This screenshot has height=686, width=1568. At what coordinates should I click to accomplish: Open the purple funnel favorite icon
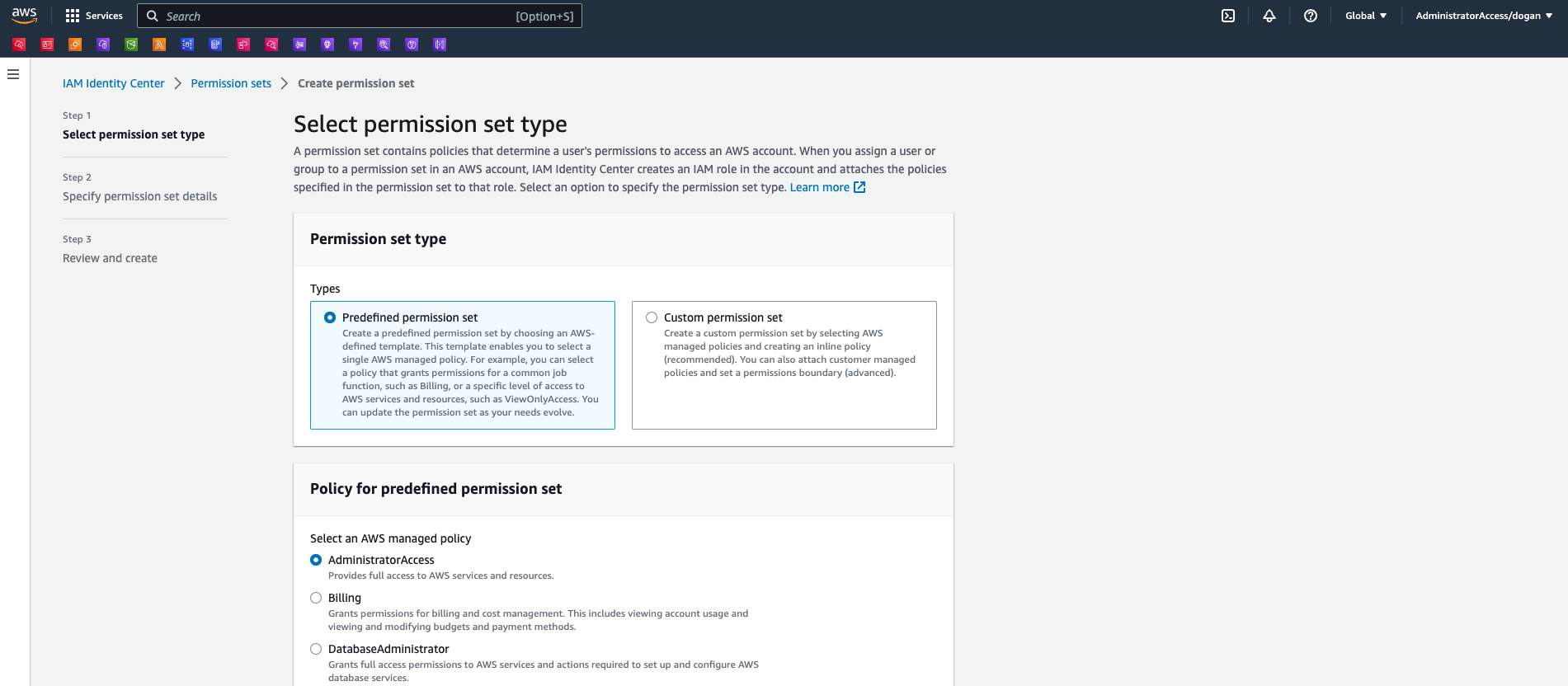point(356,45)
